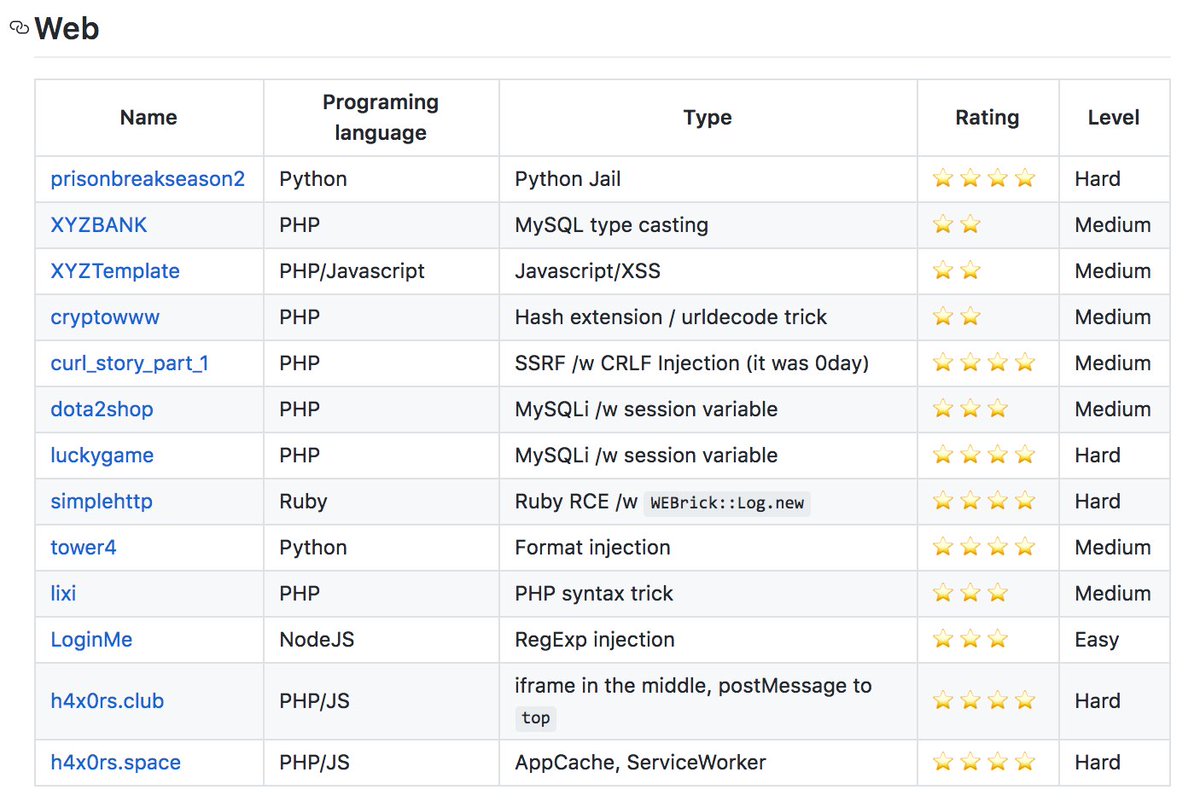Open the XYZTemplate link
This screenshot has height=807, width=1200.
coord(115,271)
